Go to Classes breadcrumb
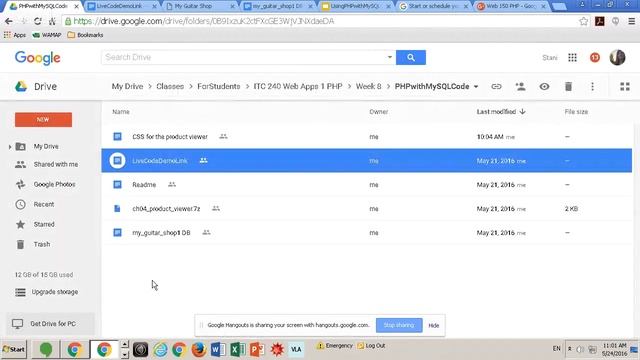This screenshot has width=640, height=360. pos(170,87)
